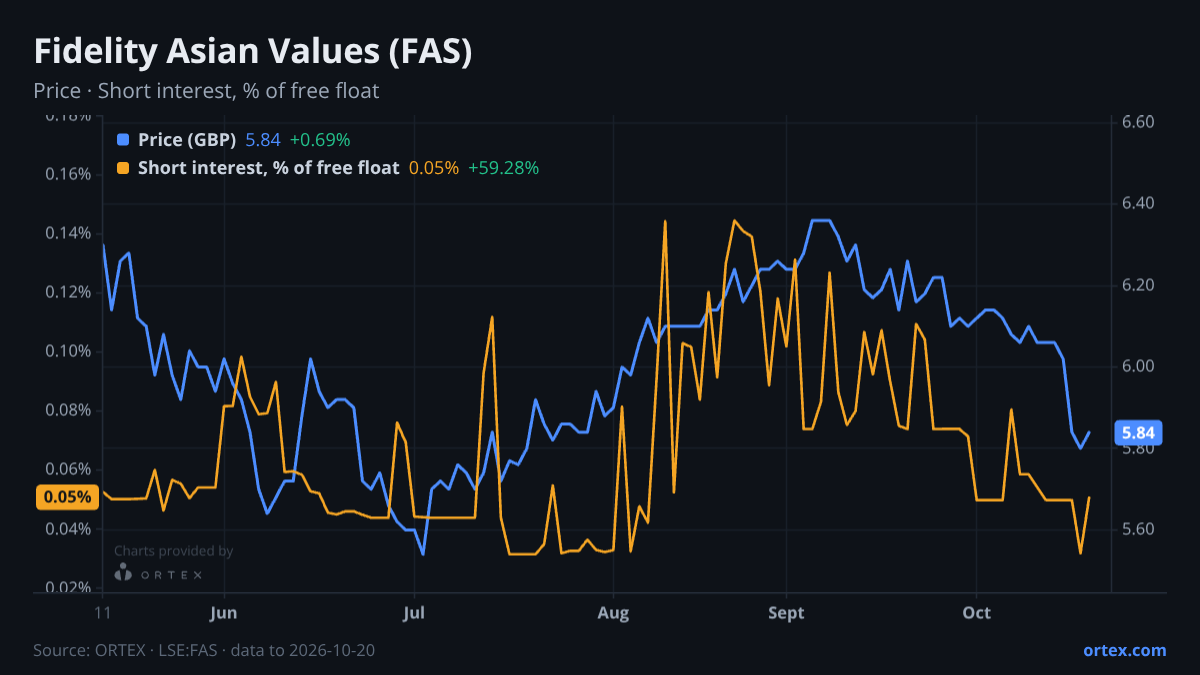This screenshot has width=1200, height=675.
Task: Click the orange Short interest legend swatch
Action: (x=124, y=168)
